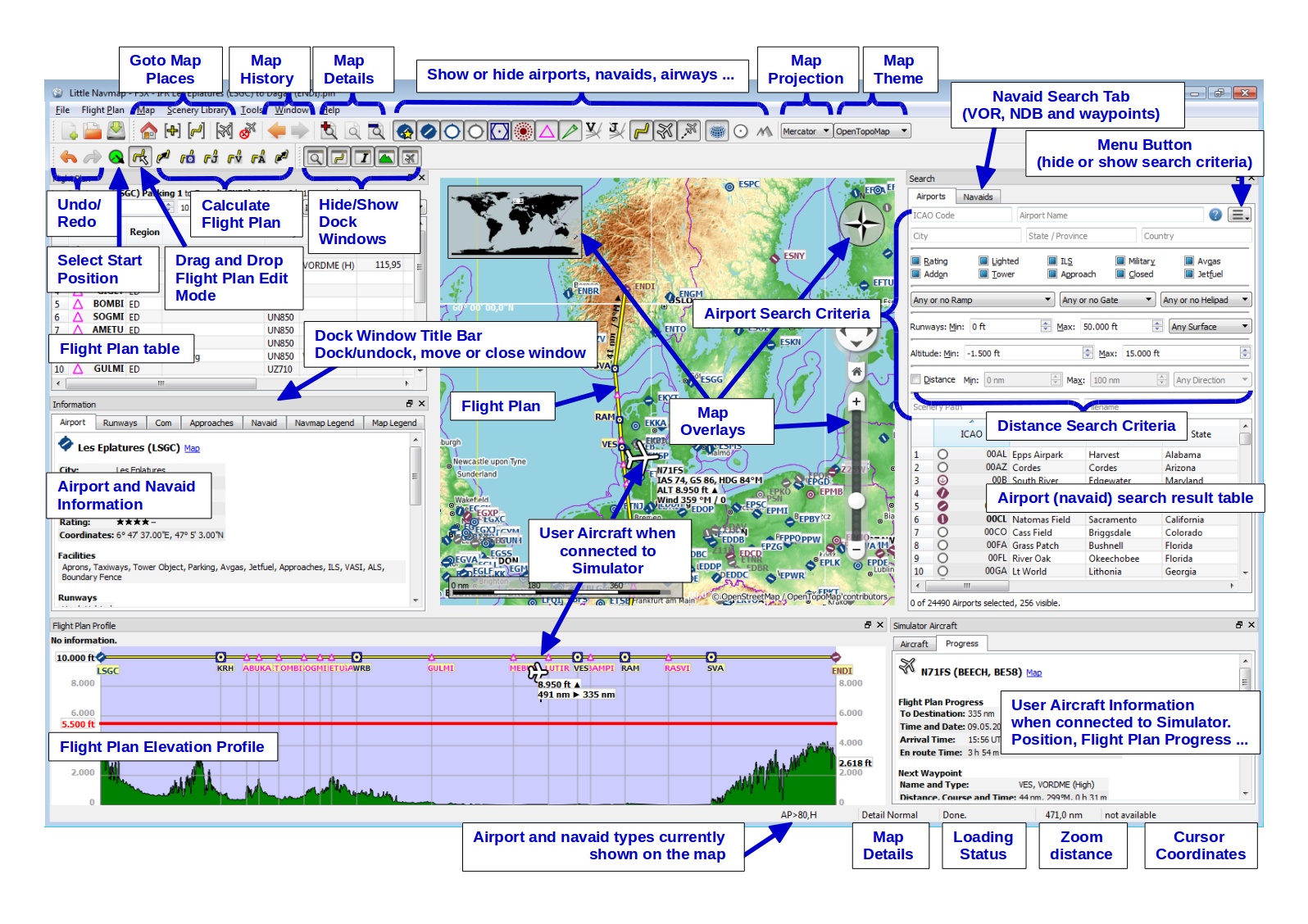The height and width of the screenshot is (924, 1308).
Task: Switch to the Runways information tab
Action: [120, 423]
